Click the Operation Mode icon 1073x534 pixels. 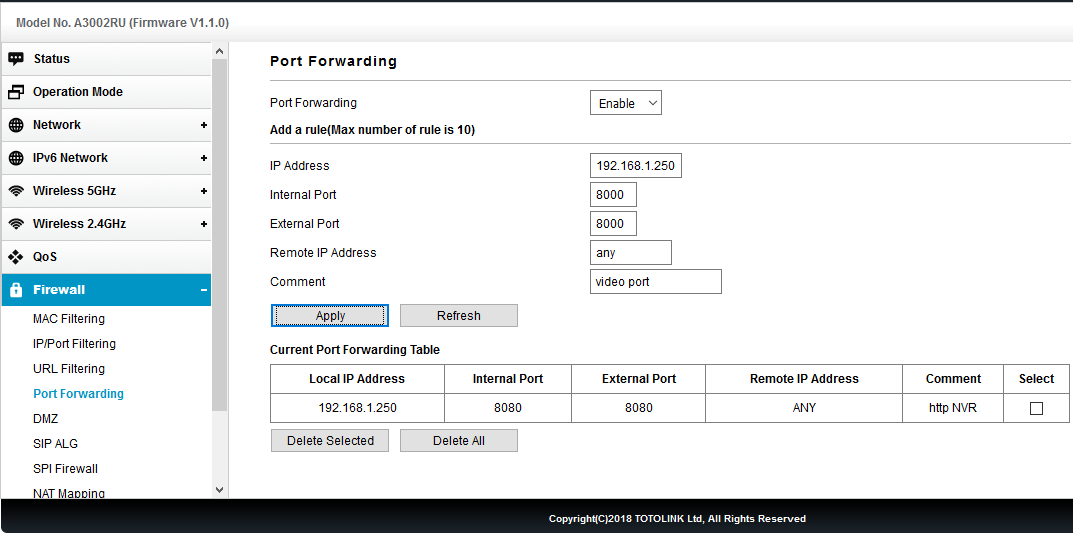coord(16,92)
